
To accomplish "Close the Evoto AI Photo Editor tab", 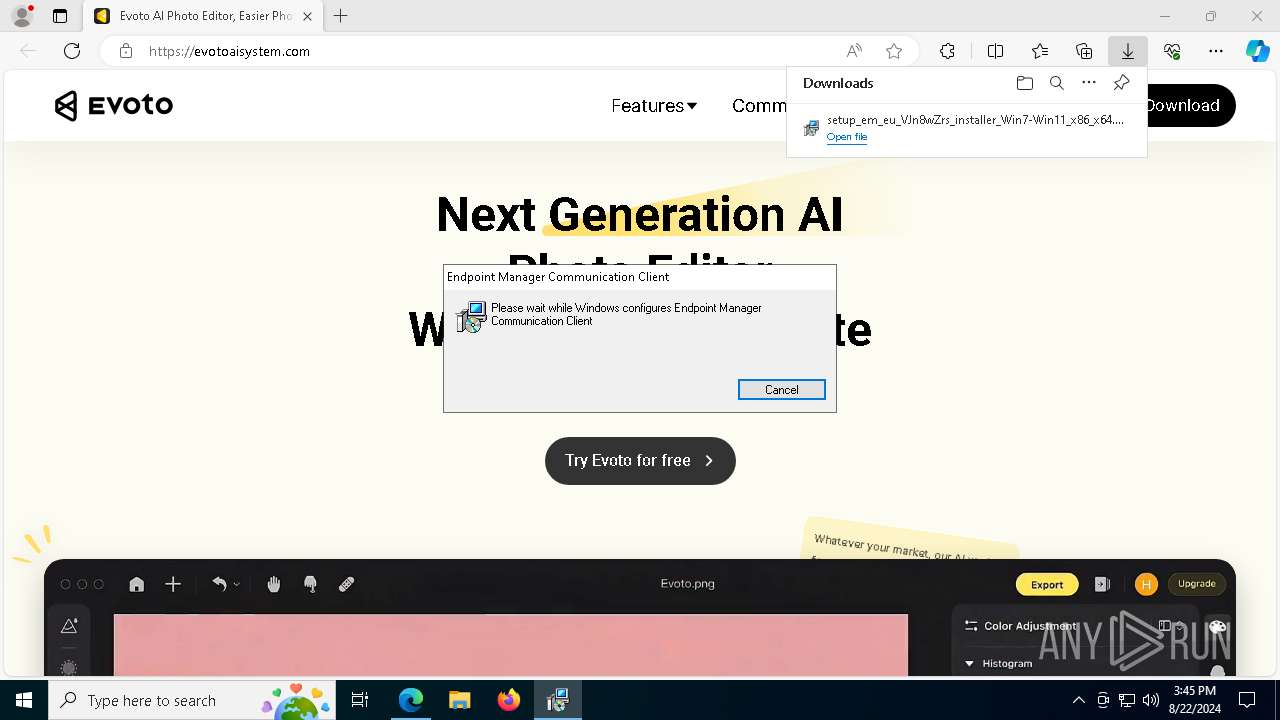I will (307, 16).
